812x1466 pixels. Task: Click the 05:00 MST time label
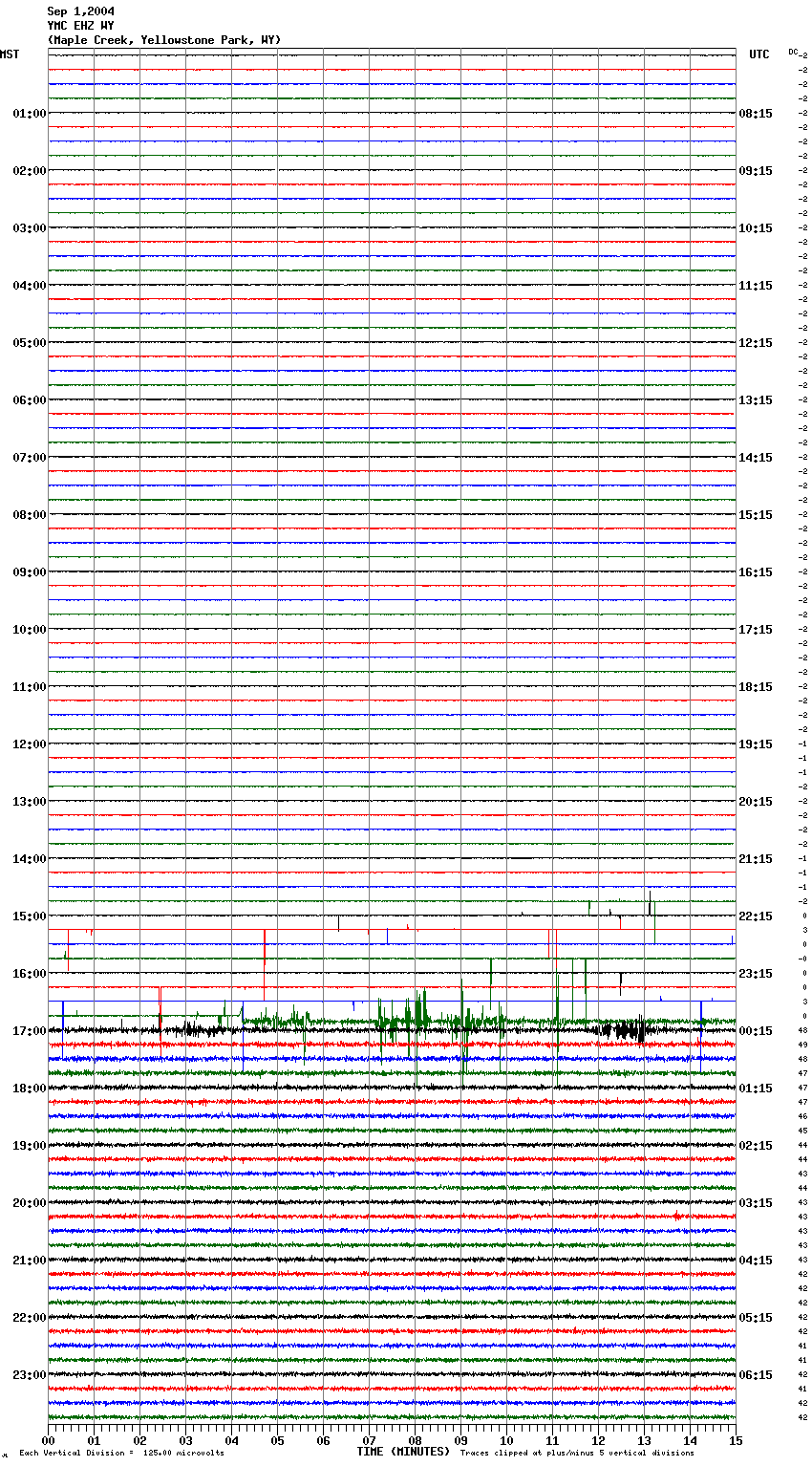(x=29, y=343)
